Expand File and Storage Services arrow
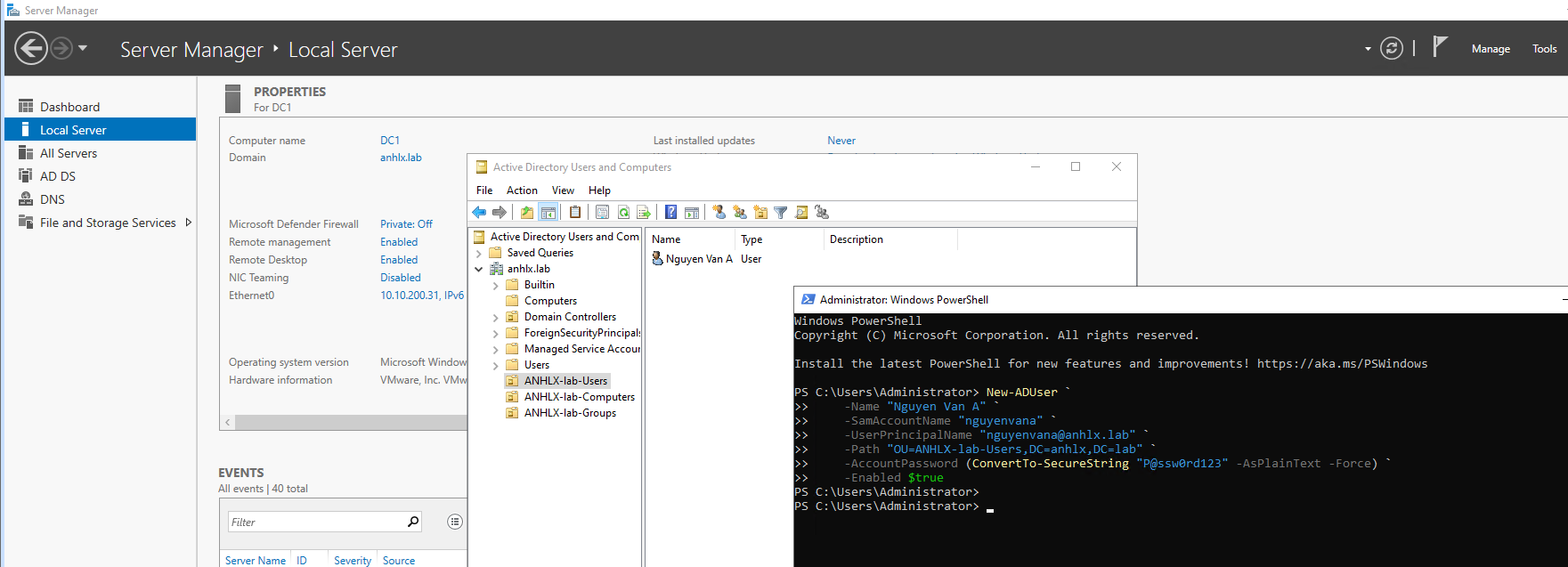This screenshot has height=567, width=1568. (188, 223)
